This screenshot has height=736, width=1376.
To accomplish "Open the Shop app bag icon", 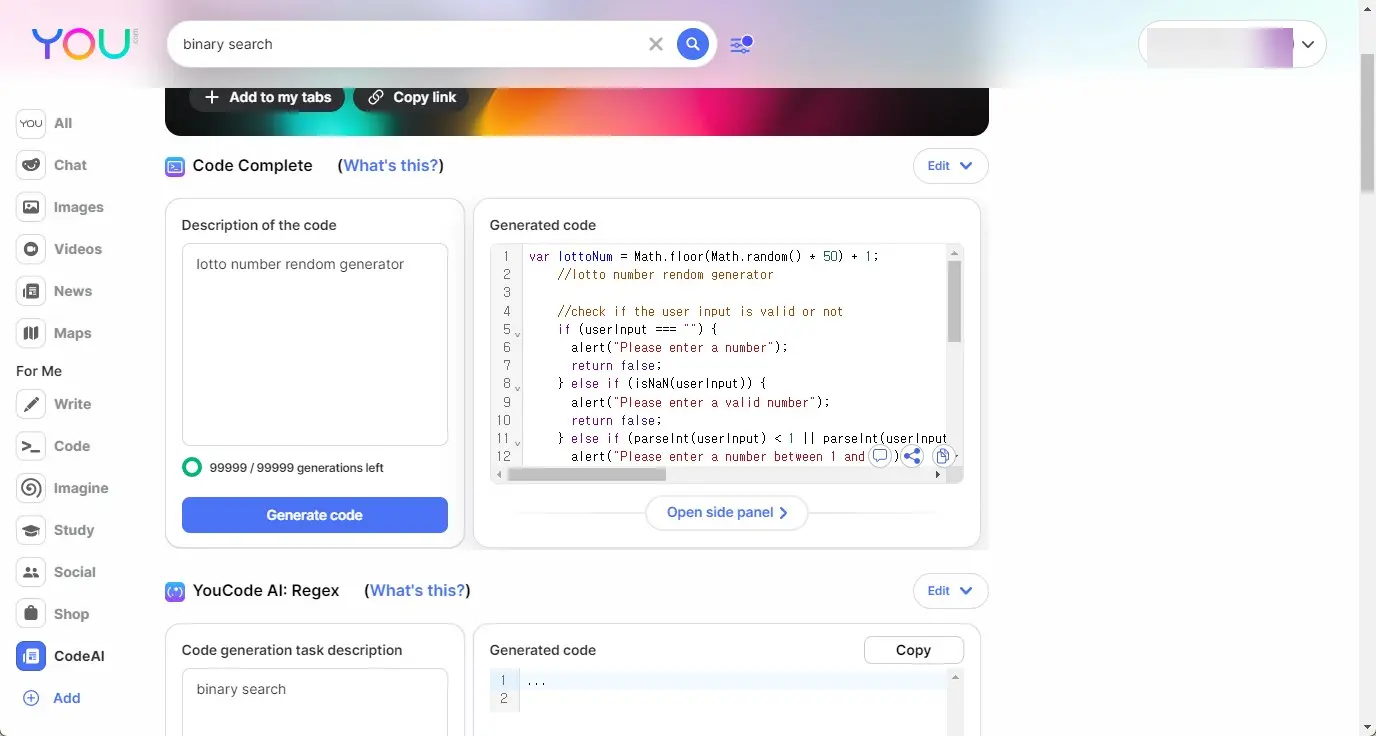I will [31, 614].
